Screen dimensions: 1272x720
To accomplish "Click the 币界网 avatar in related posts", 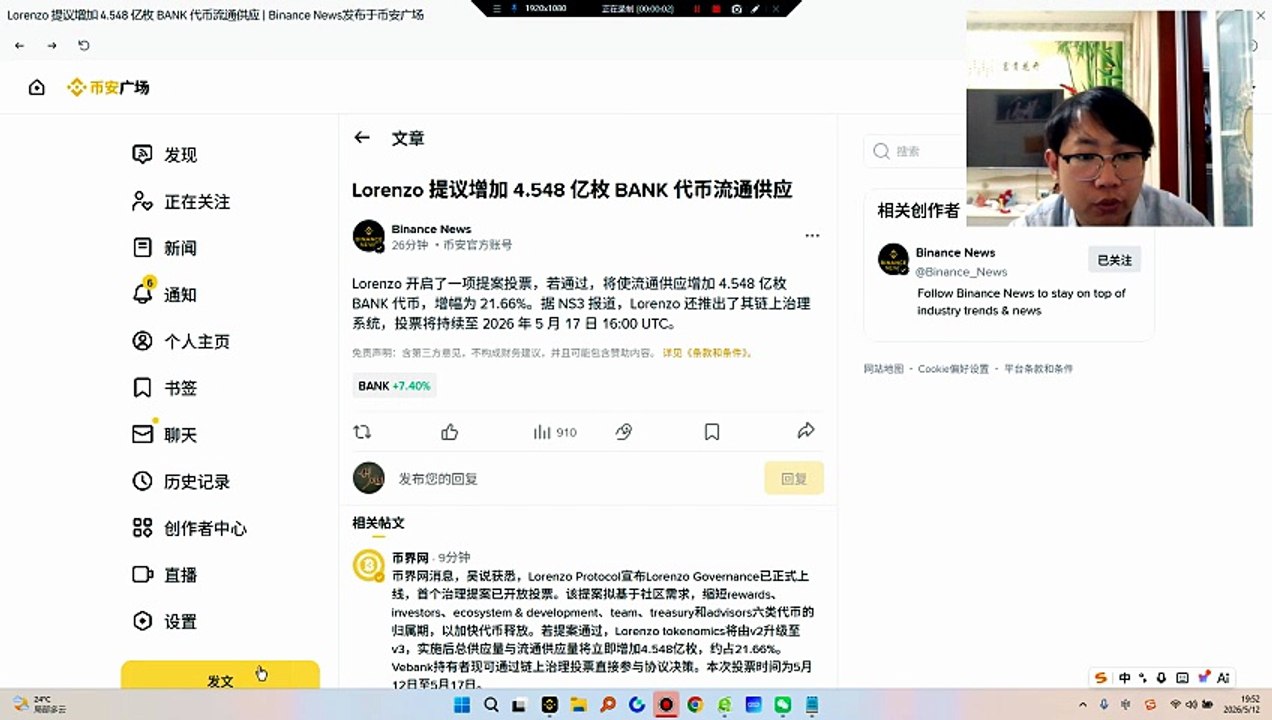I will (x=369, y=565).
